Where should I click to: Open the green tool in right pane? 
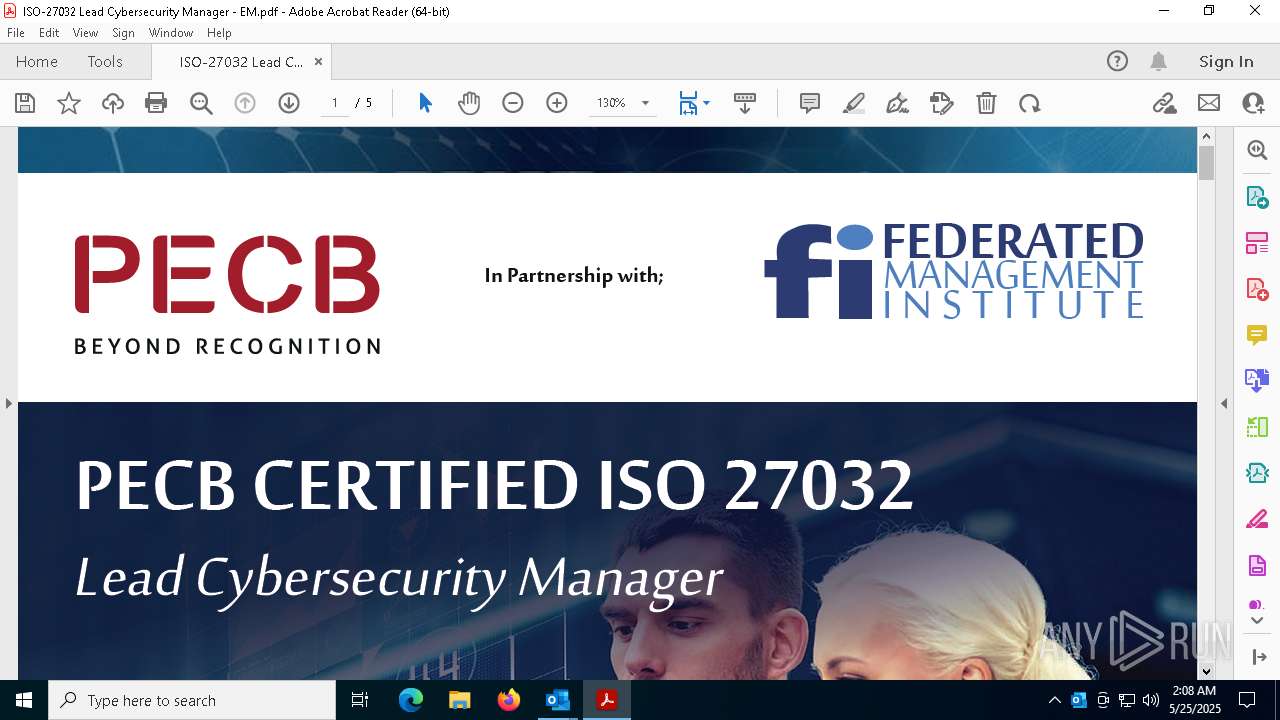(1257, 427)
